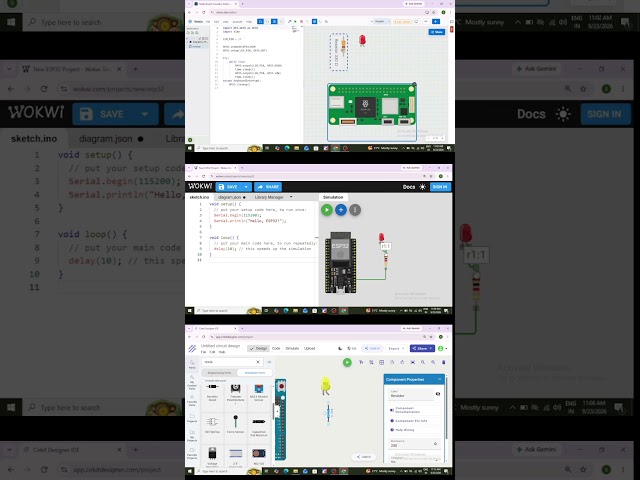Expand SAVE dropdown arrow in middle Wokwi window
This screenshot has height=480, width=640.
[x=246, y=187]
